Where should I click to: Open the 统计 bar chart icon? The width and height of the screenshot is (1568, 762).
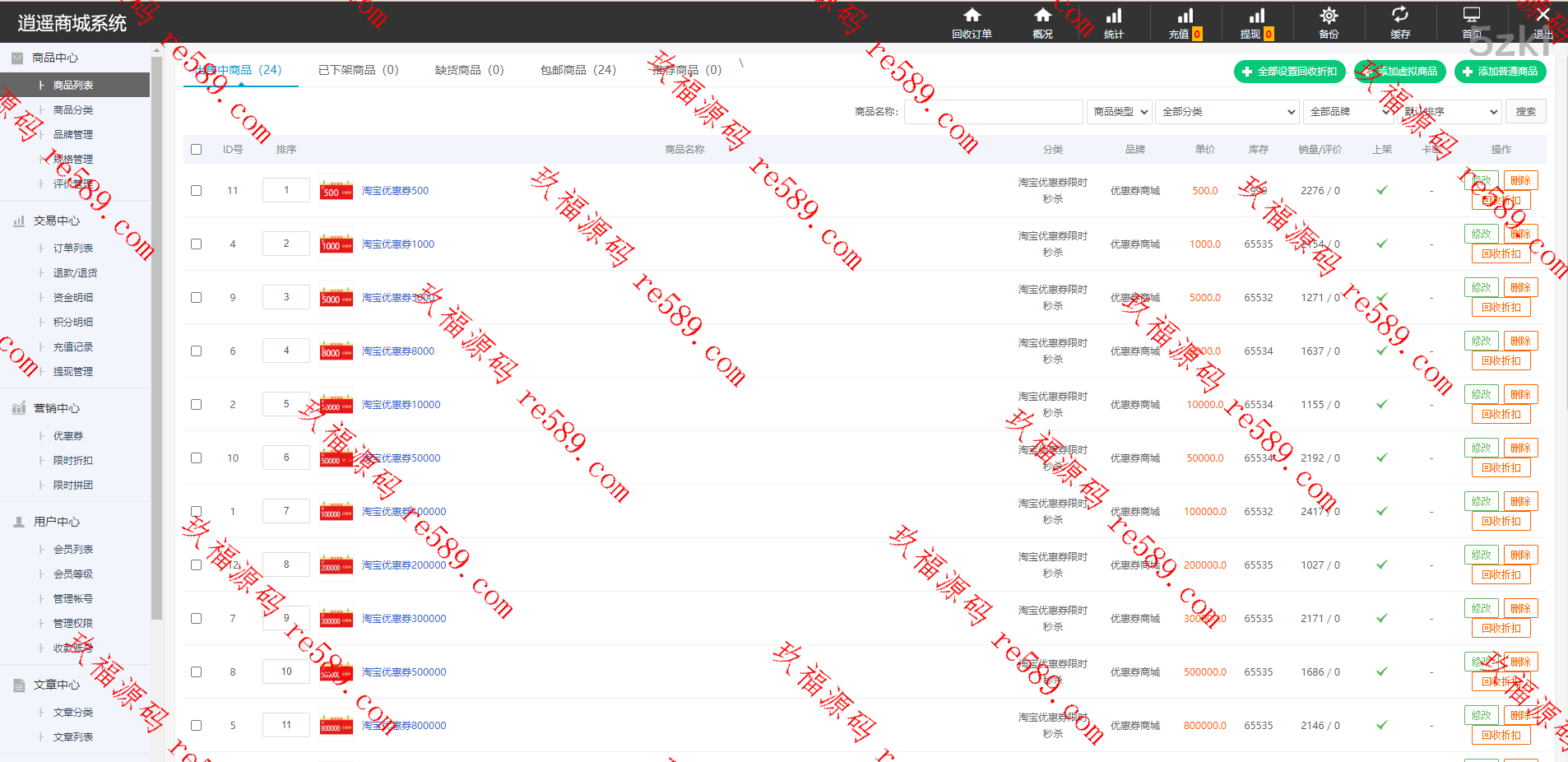tap(1114, 16)
